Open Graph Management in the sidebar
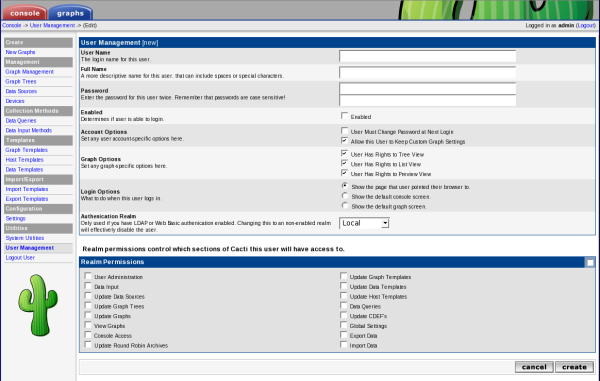The height and width of the screenshot is (381, 600). 29,72
